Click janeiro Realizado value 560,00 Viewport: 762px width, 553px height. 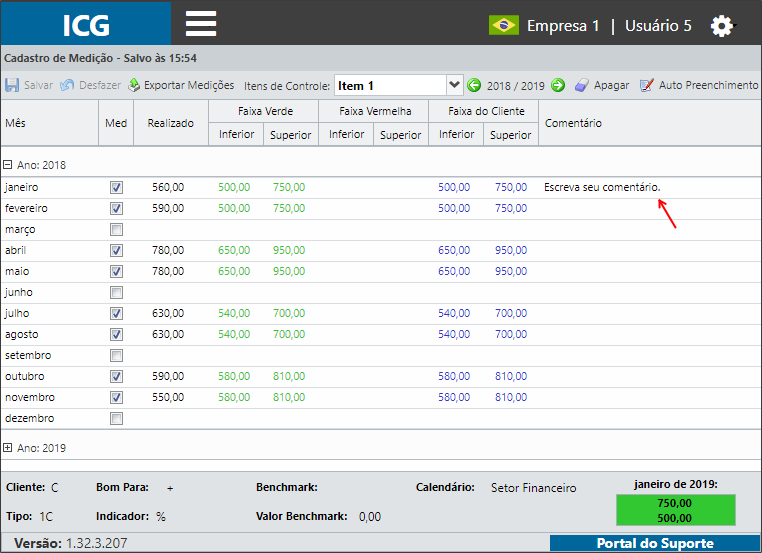pos(168,187)
